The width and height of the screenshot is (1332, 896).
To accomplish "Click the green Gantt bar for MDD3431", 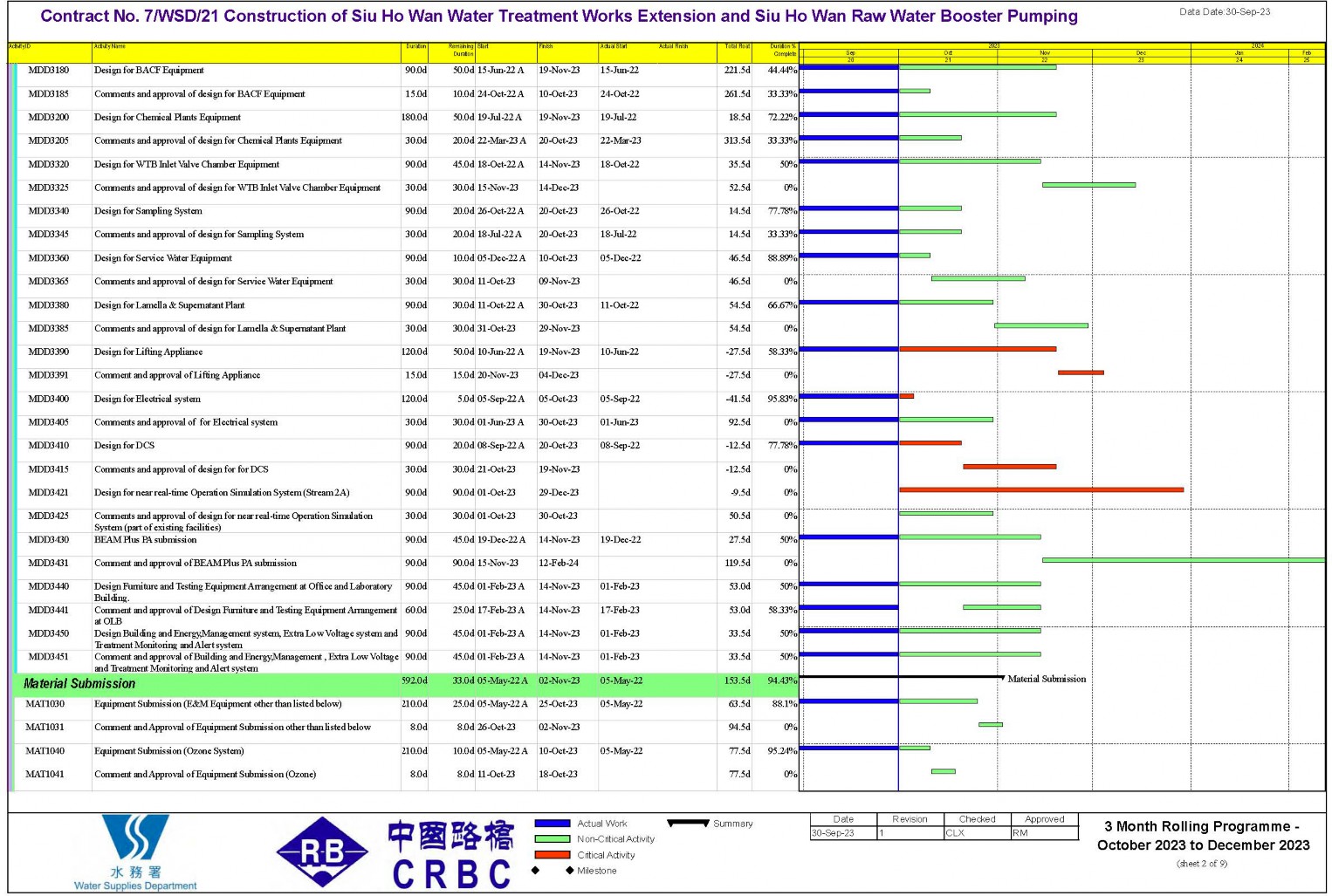I will 1184,560.
